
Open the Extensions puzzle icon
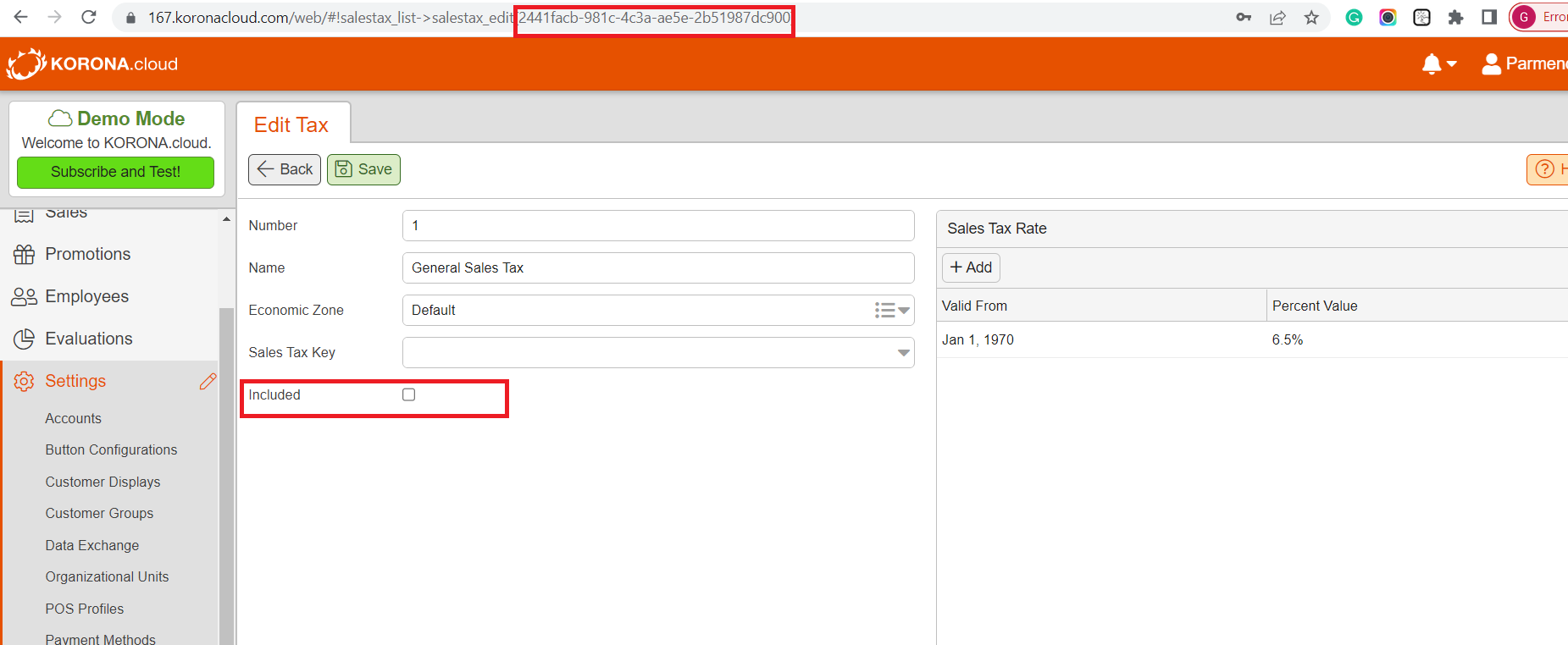(1455, 17)
